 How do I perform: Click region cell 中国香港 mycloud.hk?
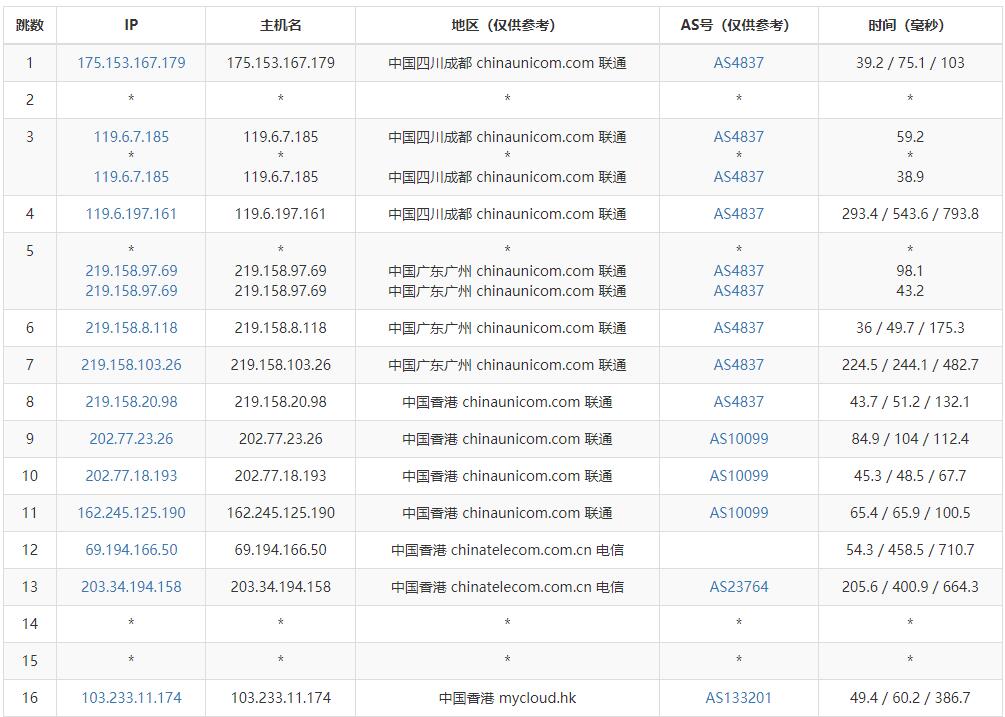coord(507,698)
